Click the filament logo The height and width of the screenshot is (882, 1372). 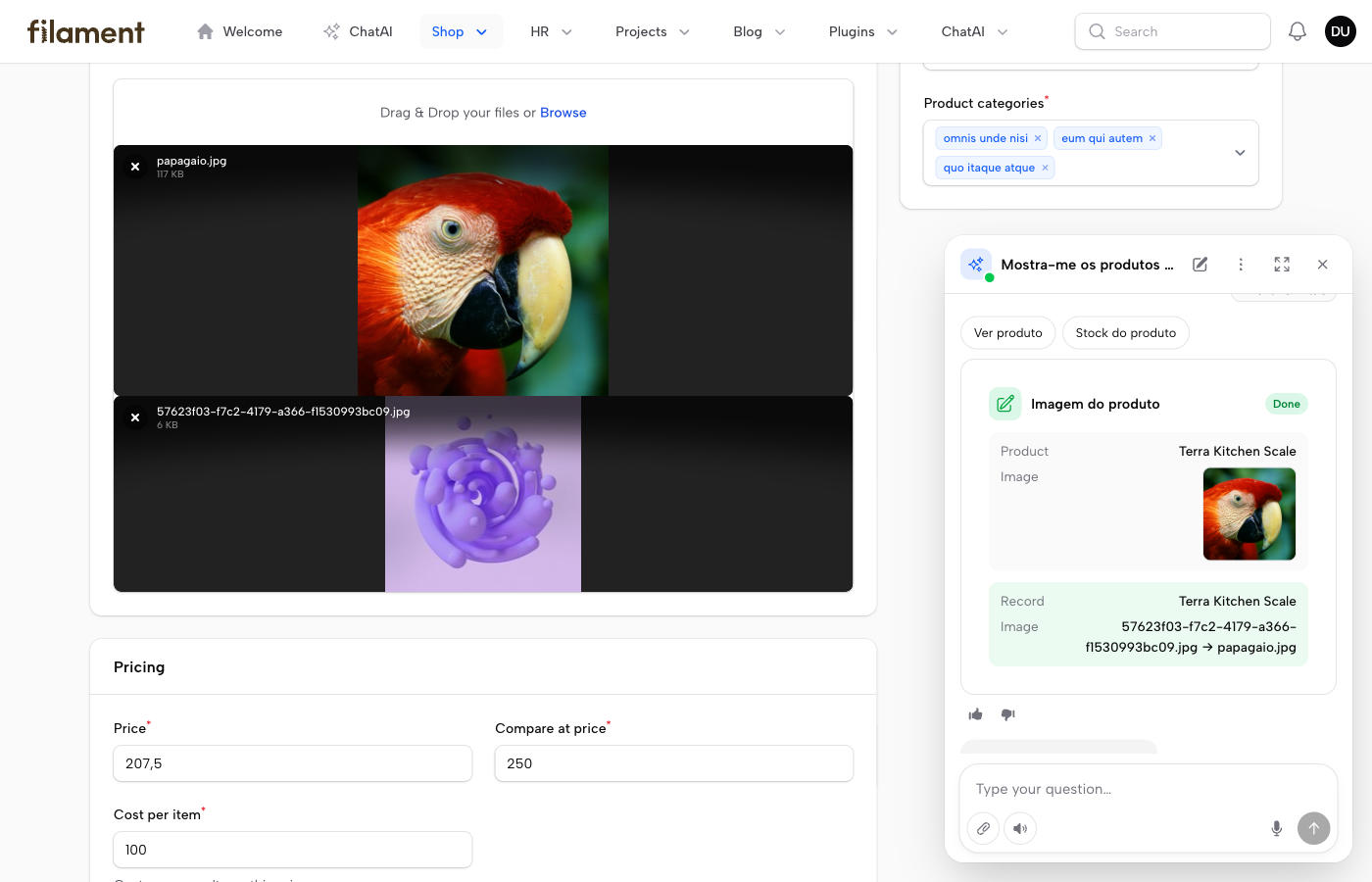coord(86,31)
